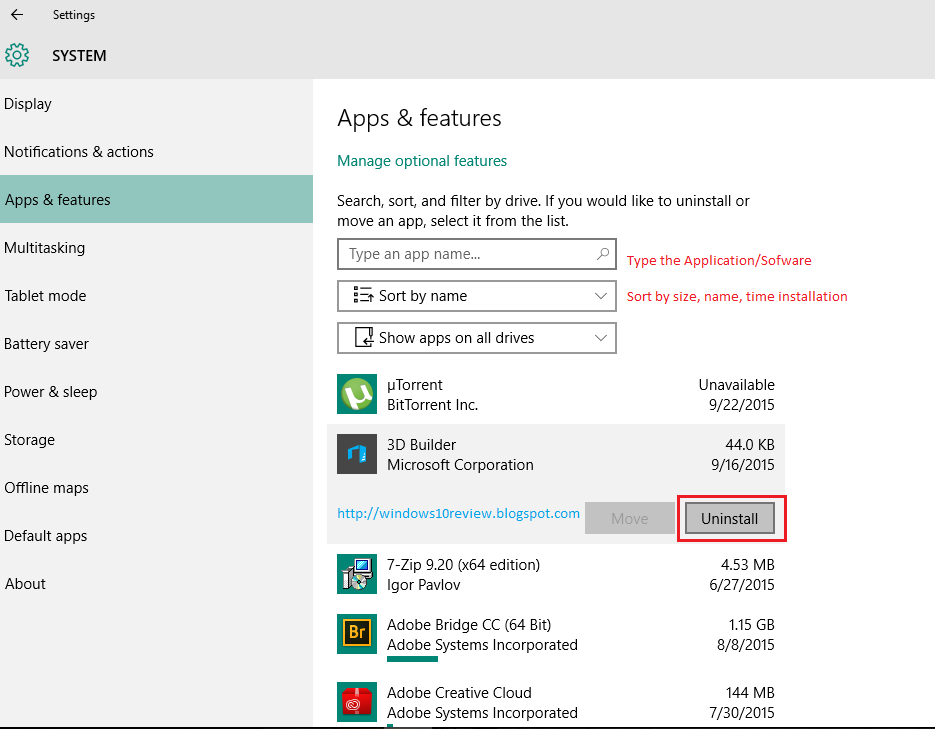Viewport: 935px width, 729px height.
Task: Click the Microsoft Corporation publisher text
Action: tap(460, 465)
